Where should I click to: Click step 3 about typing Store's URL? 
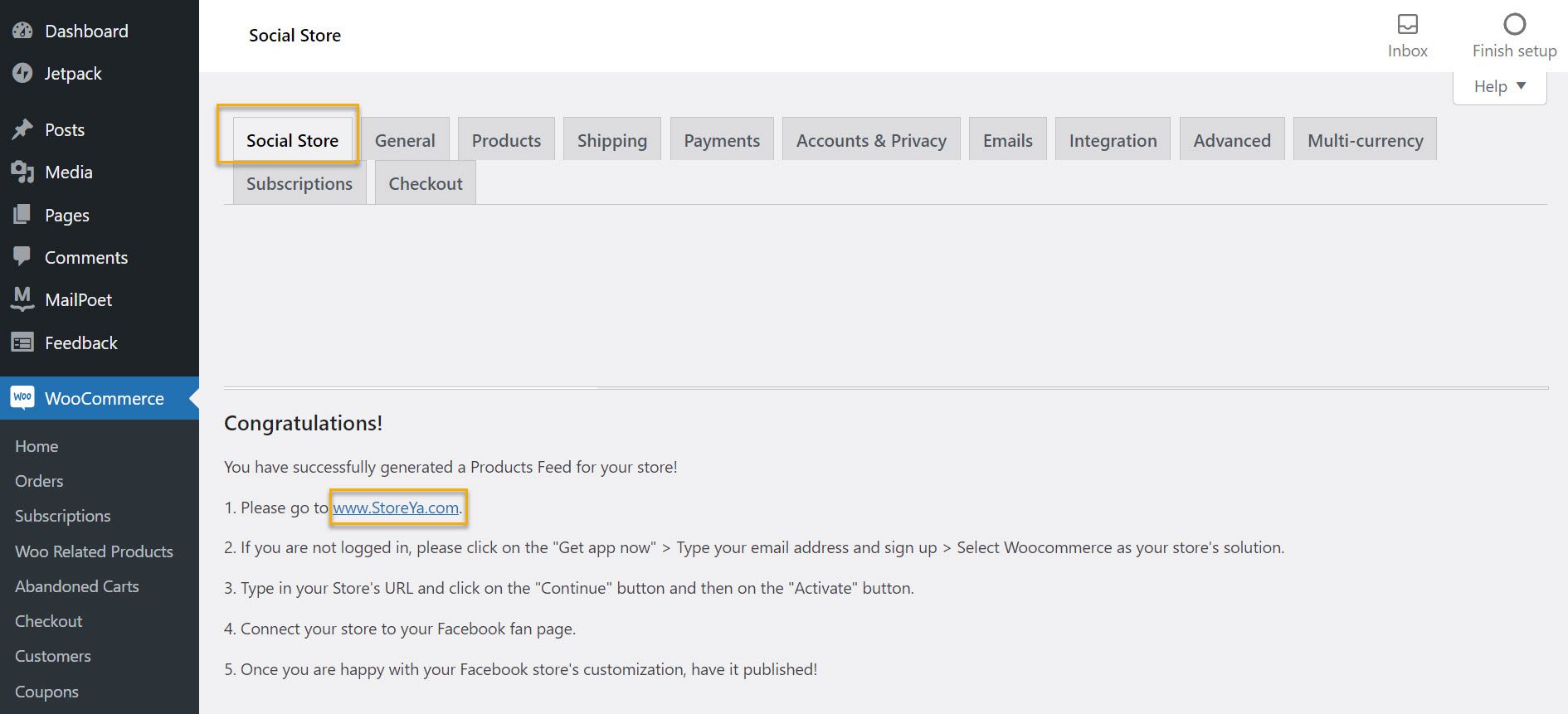pyautogui.click(x=569, y=588)
